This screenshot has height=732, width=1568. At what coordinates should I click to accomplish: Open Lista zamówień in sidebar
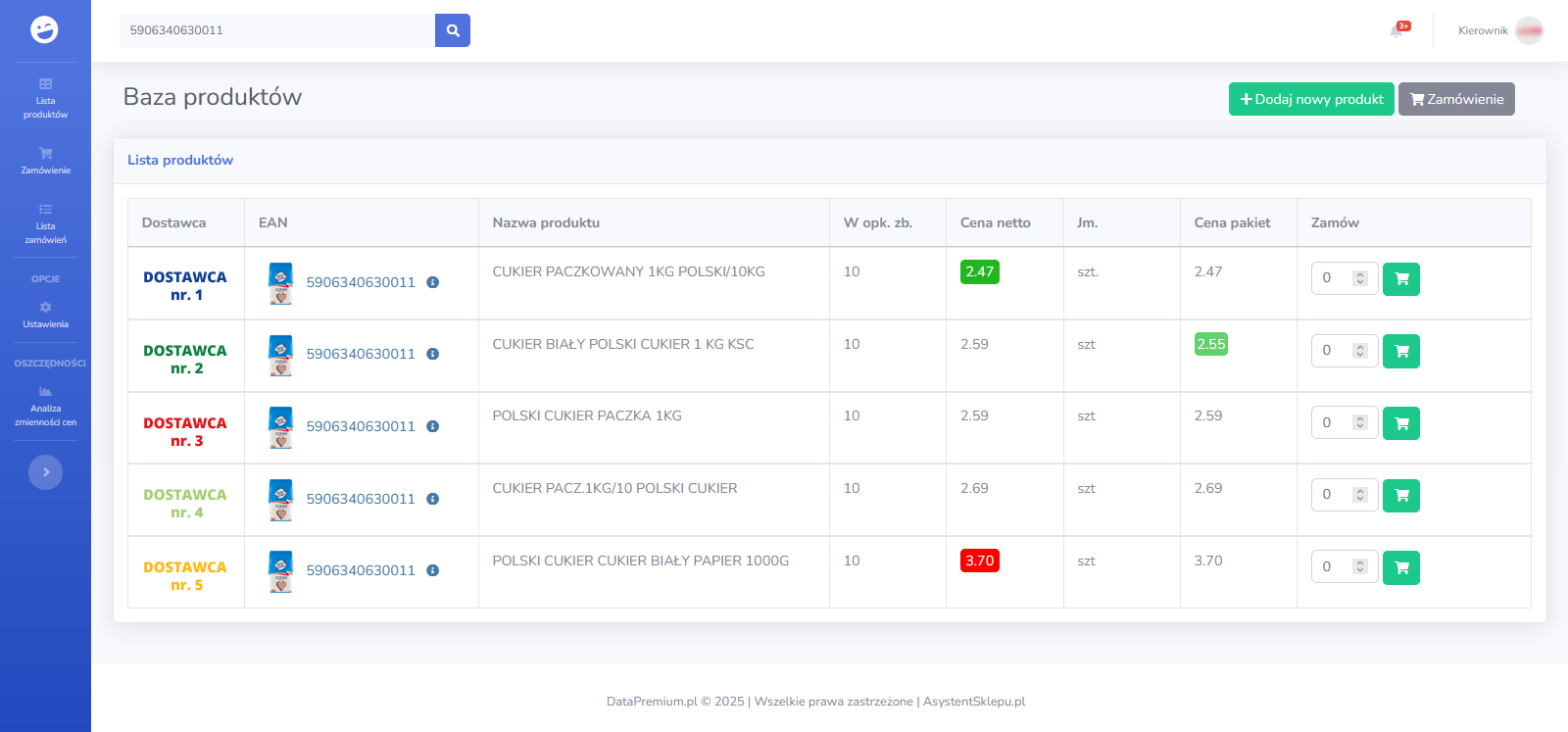[45, 224]
